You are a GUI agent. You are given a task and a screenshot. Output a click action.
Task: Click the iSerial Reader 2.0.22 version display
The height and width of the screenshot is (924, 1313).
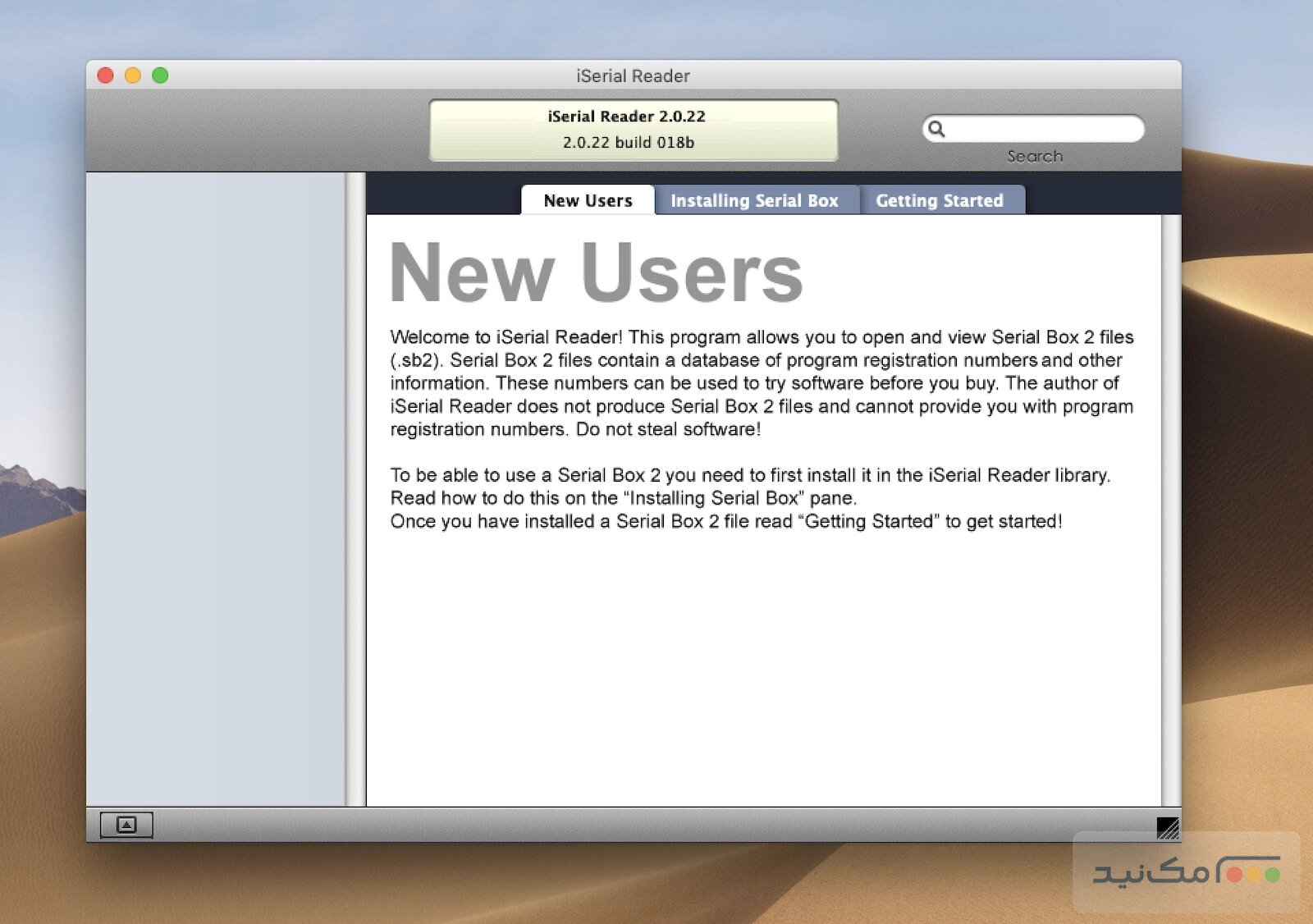tap(627, 117)
